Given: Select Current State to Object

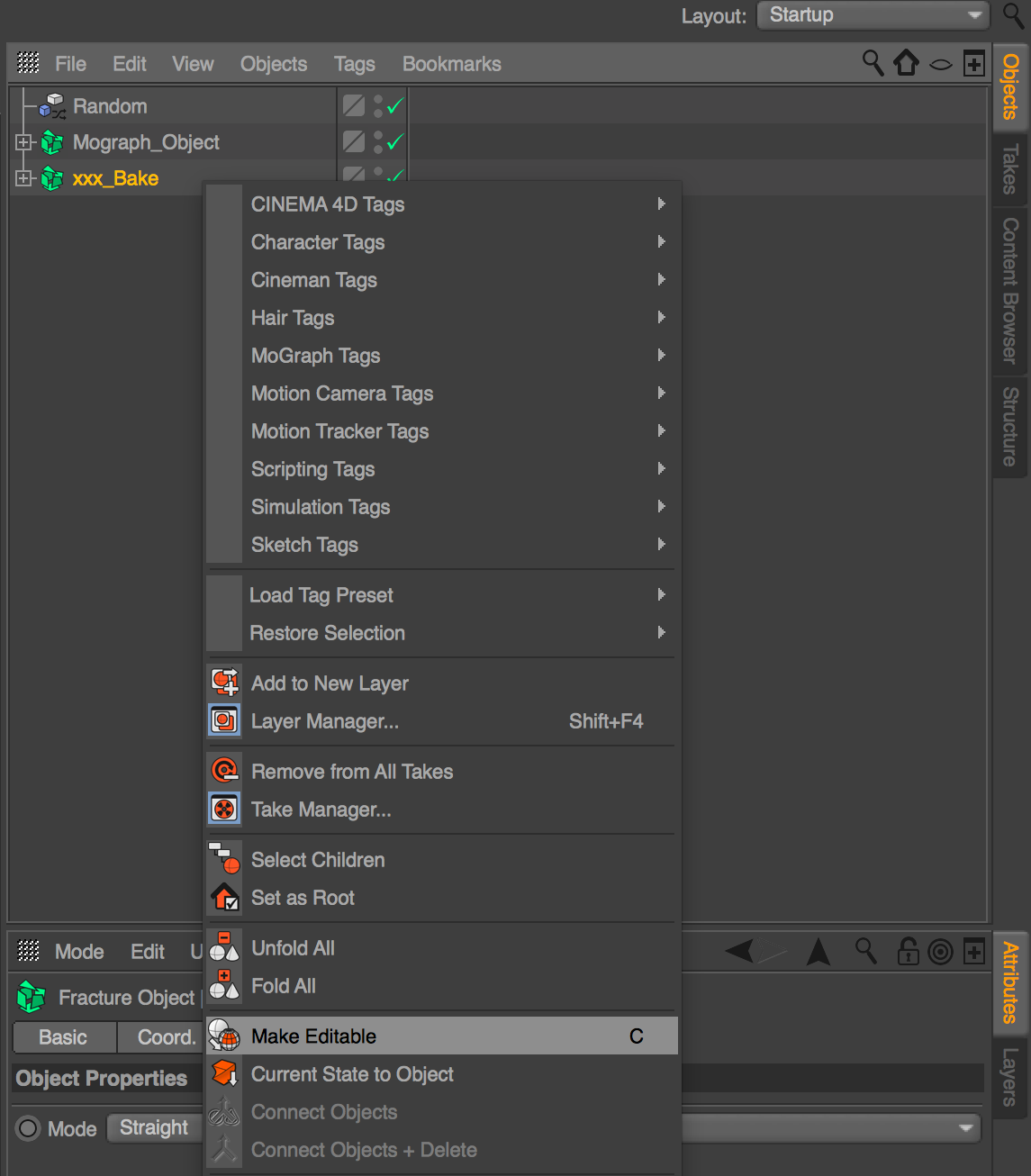Looking at the screenshot, I should point(352,1074).
